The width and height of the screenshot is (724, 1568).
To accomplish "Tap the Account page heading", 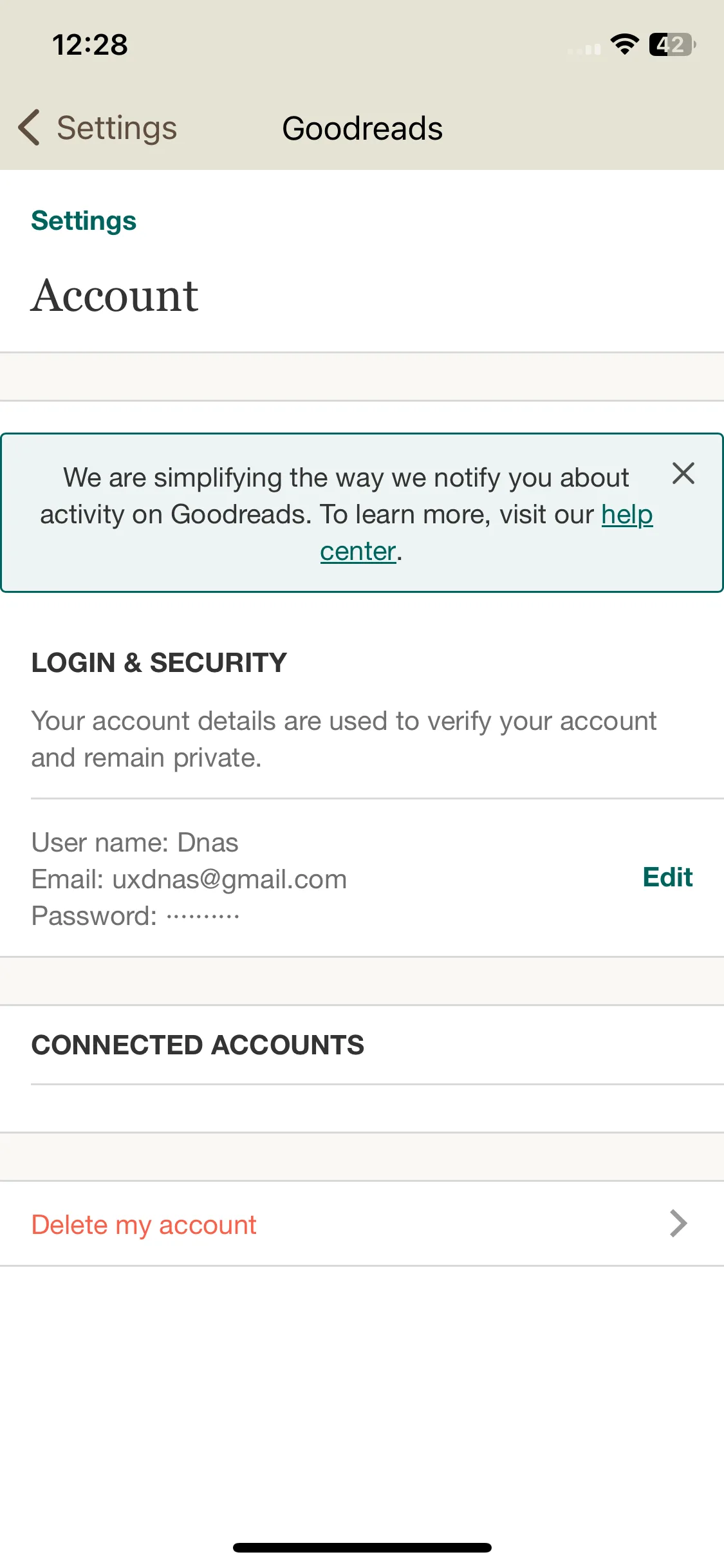I will (x=115, y=296).
